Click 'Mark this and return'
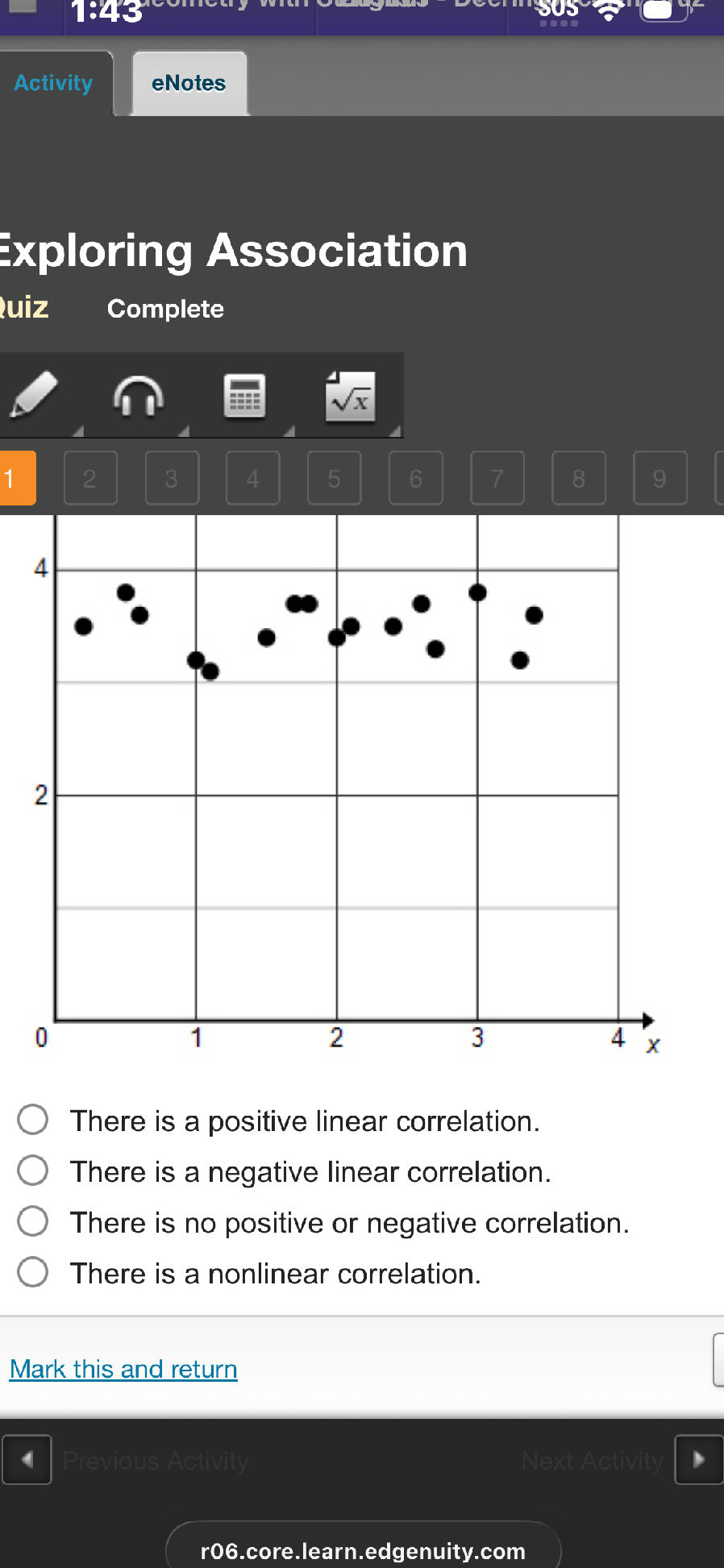The width and height of the screenshot is (724, 1568). (x=122, y=1368)
